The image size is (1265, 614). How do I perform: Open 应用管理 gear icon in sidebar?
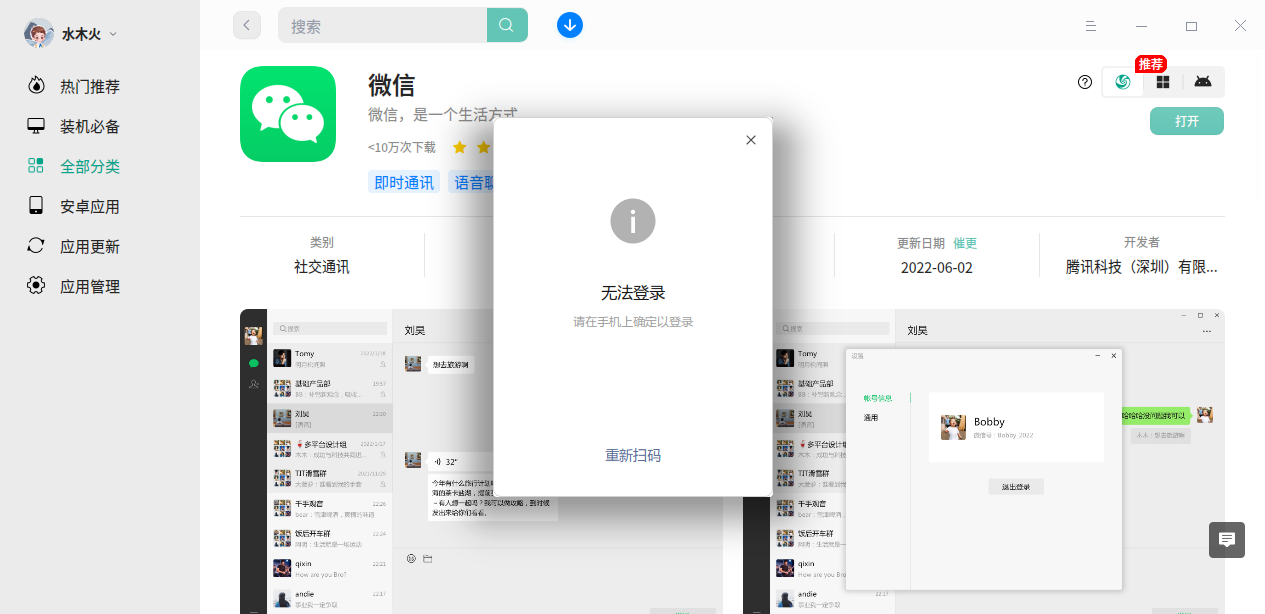pyautogui.click(x=37, y=286)
